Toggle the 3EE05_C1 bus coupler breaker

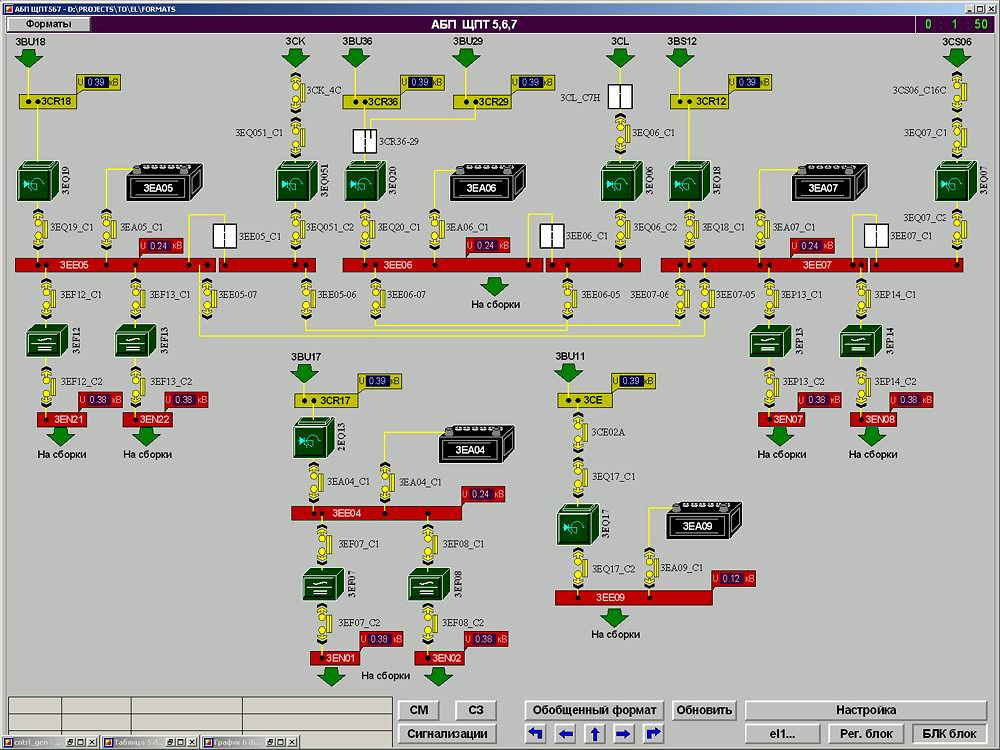coord(224,235)
